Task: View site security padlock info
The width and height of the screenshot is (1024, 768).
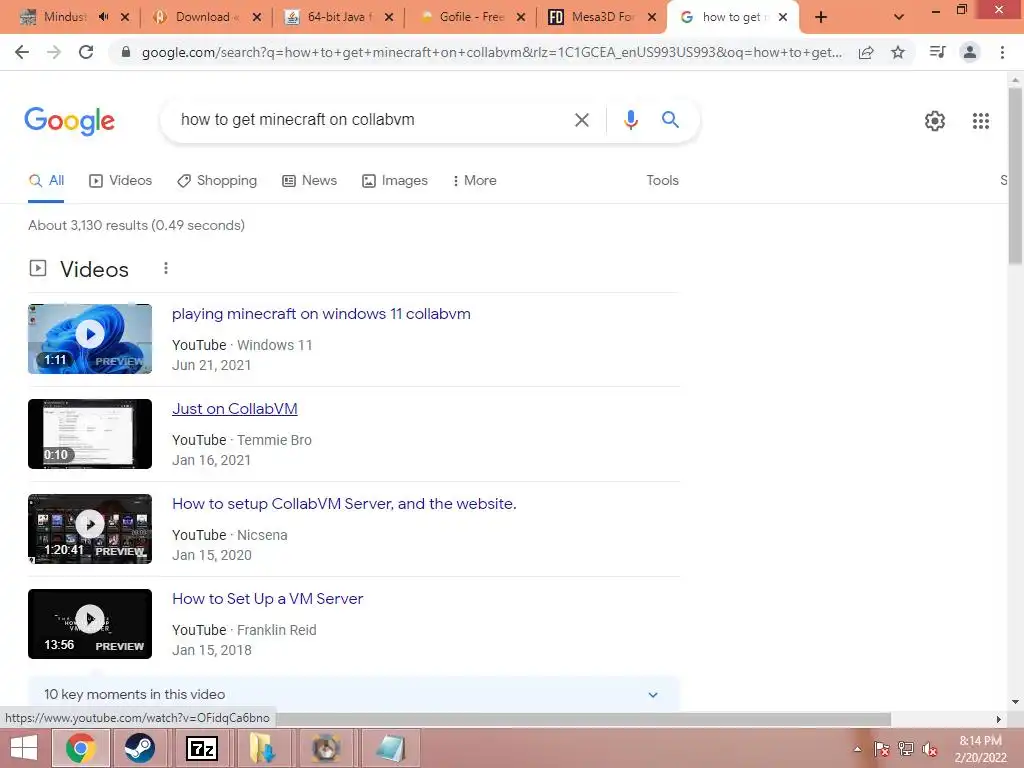Action: coord(126,52)
